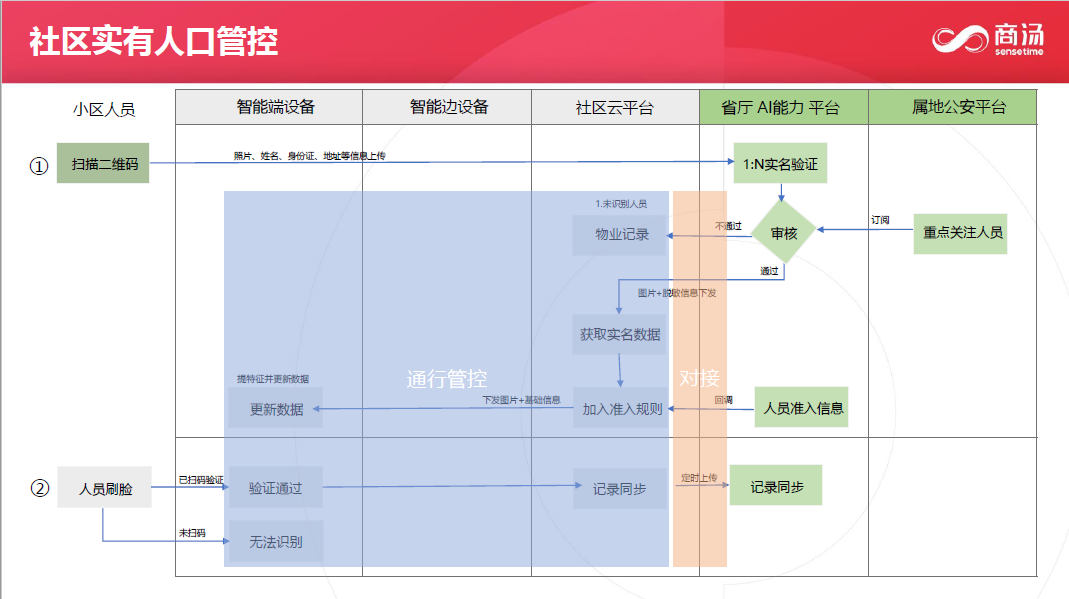Viewport: 1069px width, 599px height.
Task: Select the 社区云平台 column header
Action: click(x=616, y=107)
